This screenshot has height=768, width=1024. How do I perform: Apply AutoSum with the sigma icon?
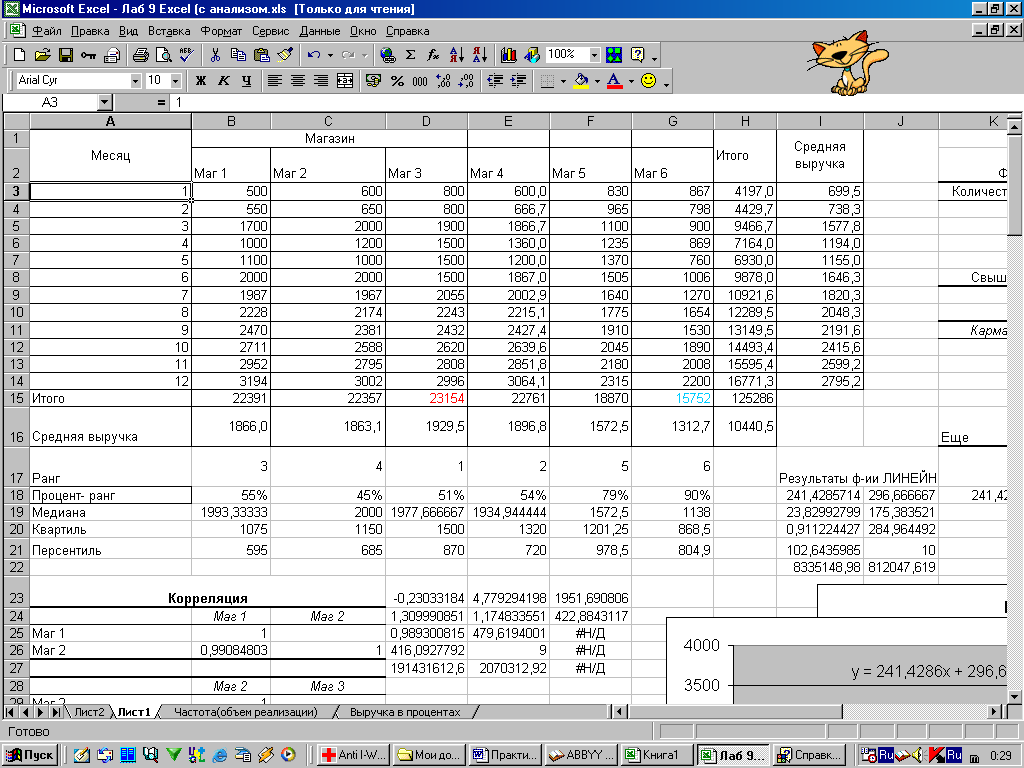pyautogui.click(x=411, y=56)
